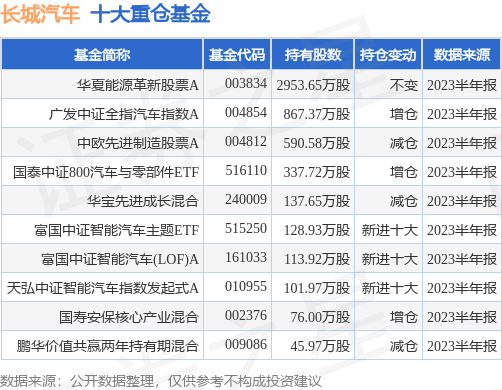This screenshot has height=390, width=502.
Task: Click fund code 161033
Action: click(x=246, y=257)
